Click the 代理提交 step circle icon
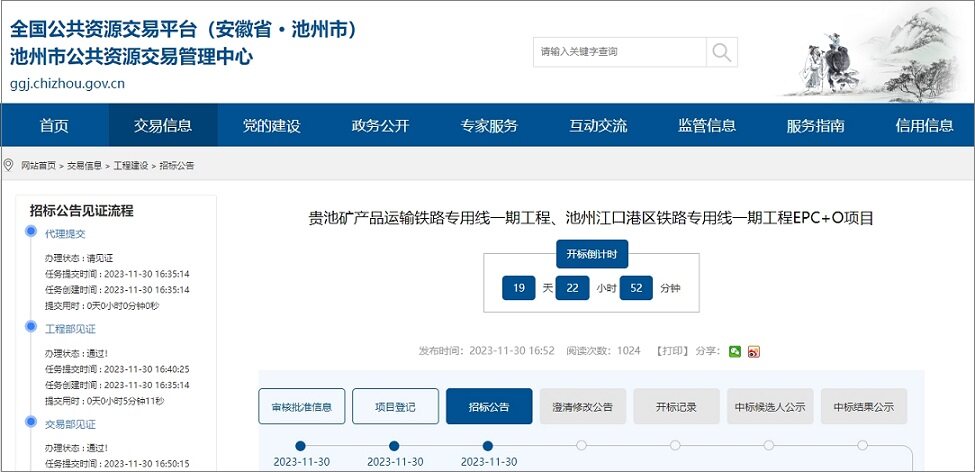Image resolution: width=975 pixels, height=472 pixels. click(30, 233)
